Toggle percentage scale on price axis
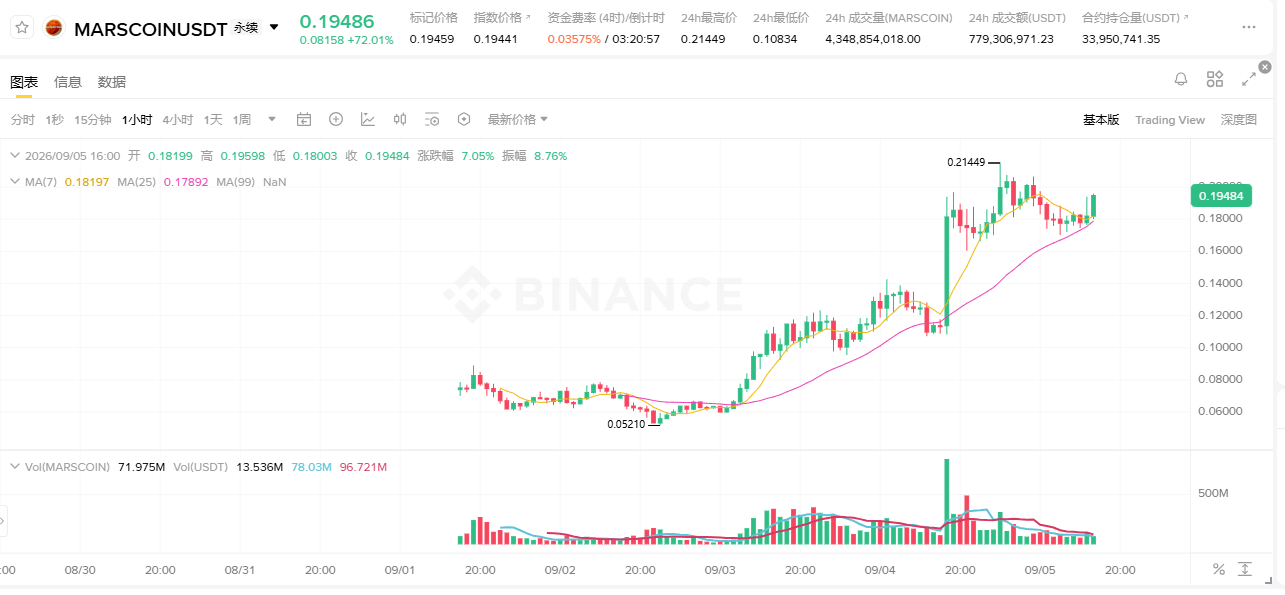The height and width of the screenshot is (595, 1285). tap(1219, 569)
